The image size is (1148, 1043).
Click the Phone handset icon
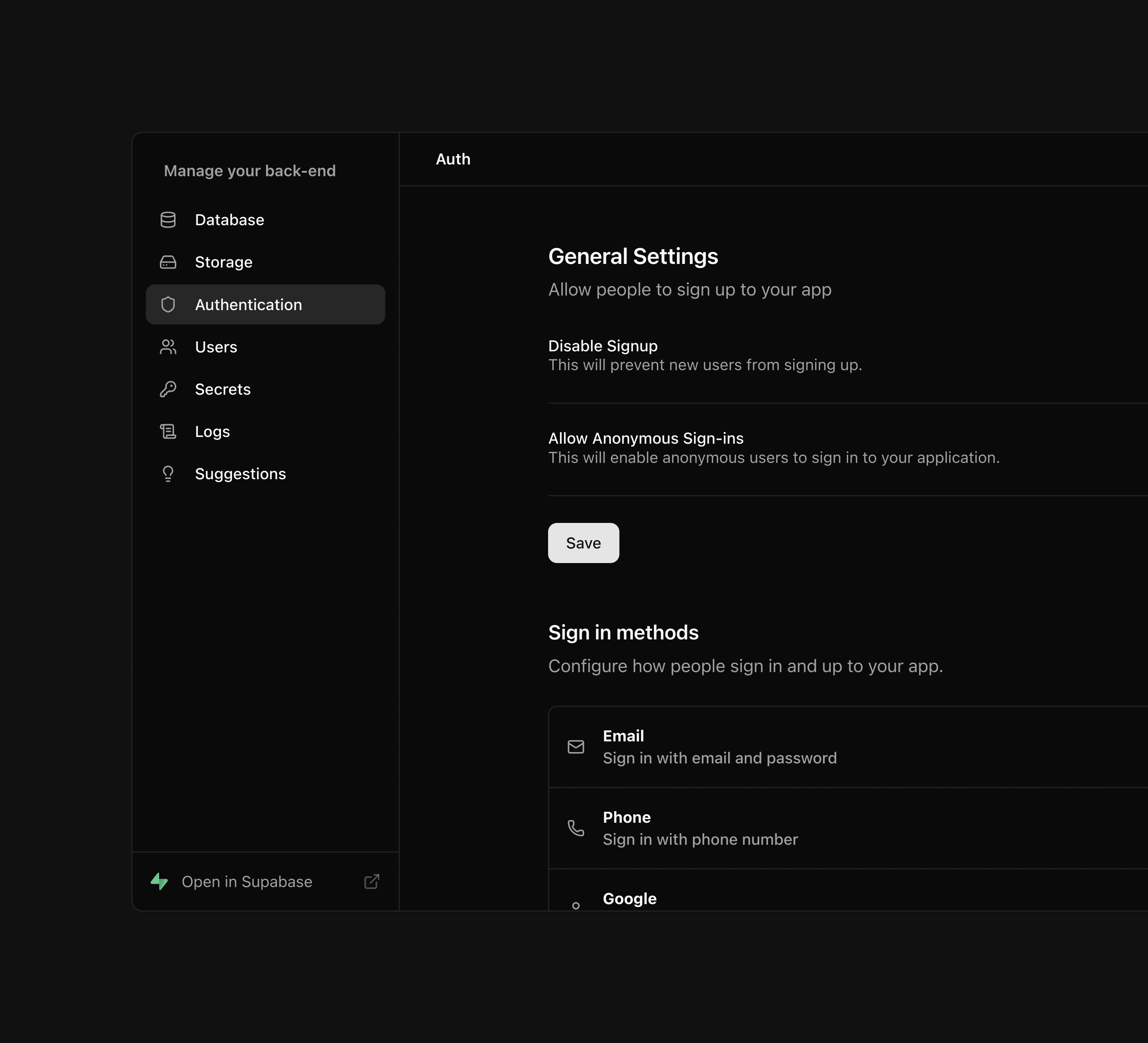(x=576, y=828)
